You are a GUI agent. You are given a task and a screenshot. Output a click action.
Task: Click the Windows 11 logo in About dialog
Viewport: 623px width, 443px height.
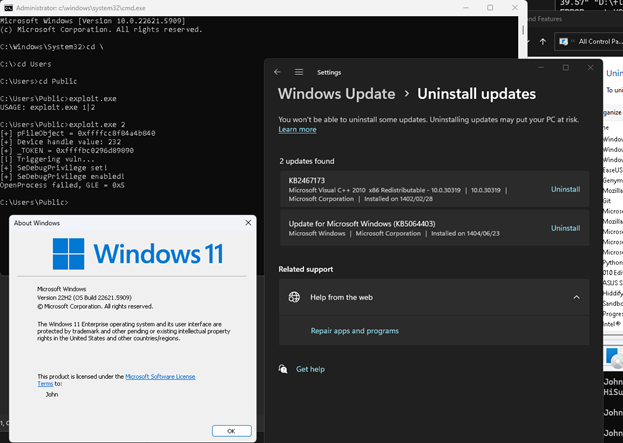pos(138,253)
